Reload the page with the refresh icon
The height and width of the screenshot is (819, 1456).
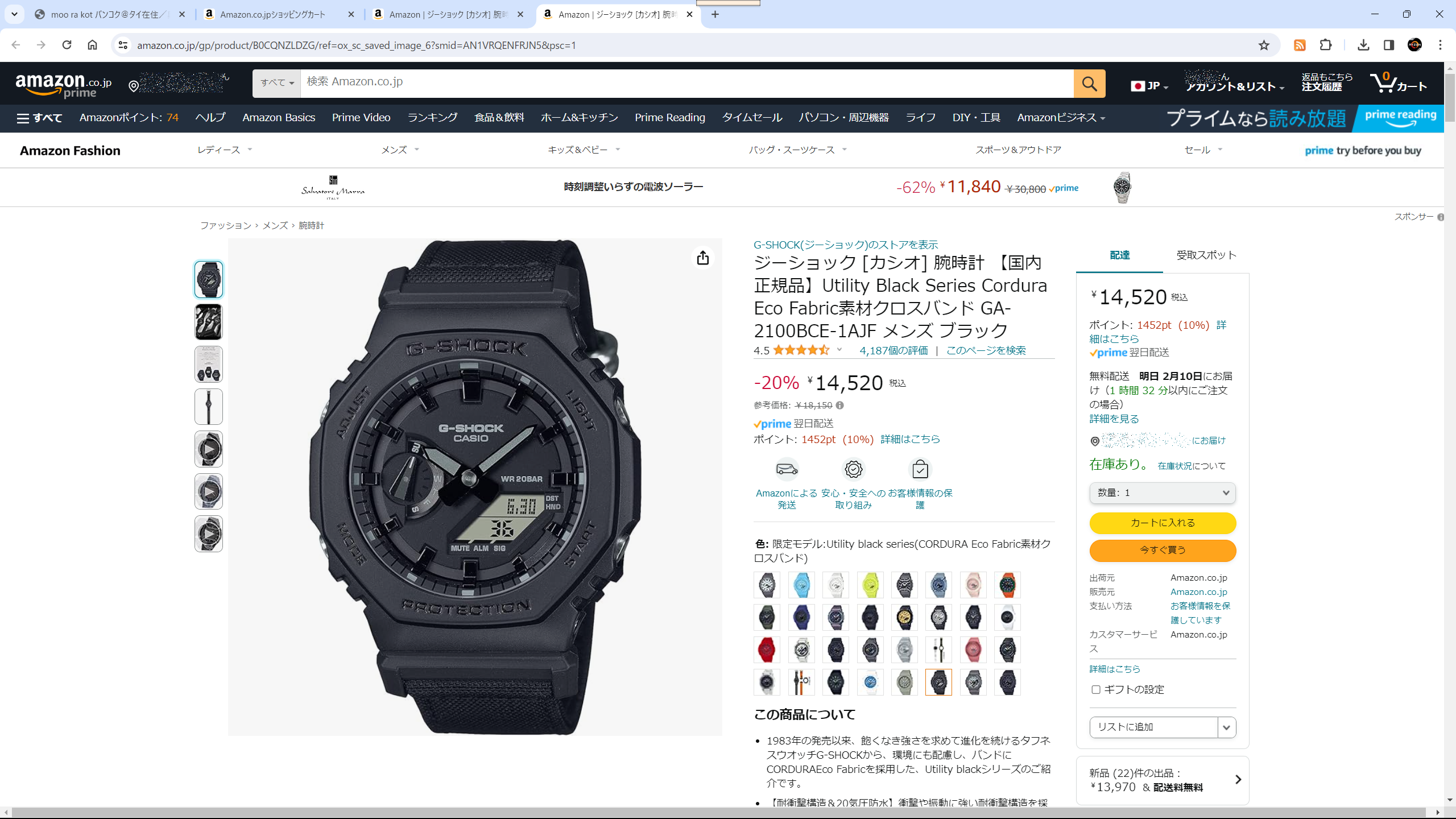coord(67,45)
